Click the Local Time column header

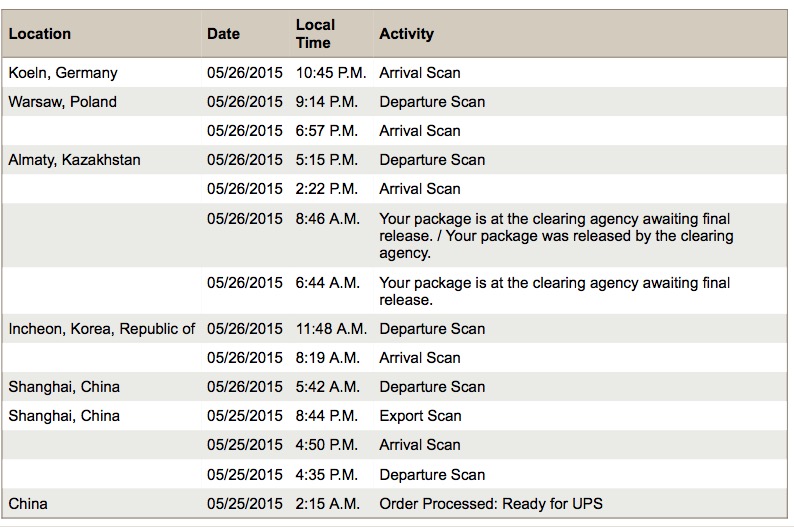tap(315, 34)
